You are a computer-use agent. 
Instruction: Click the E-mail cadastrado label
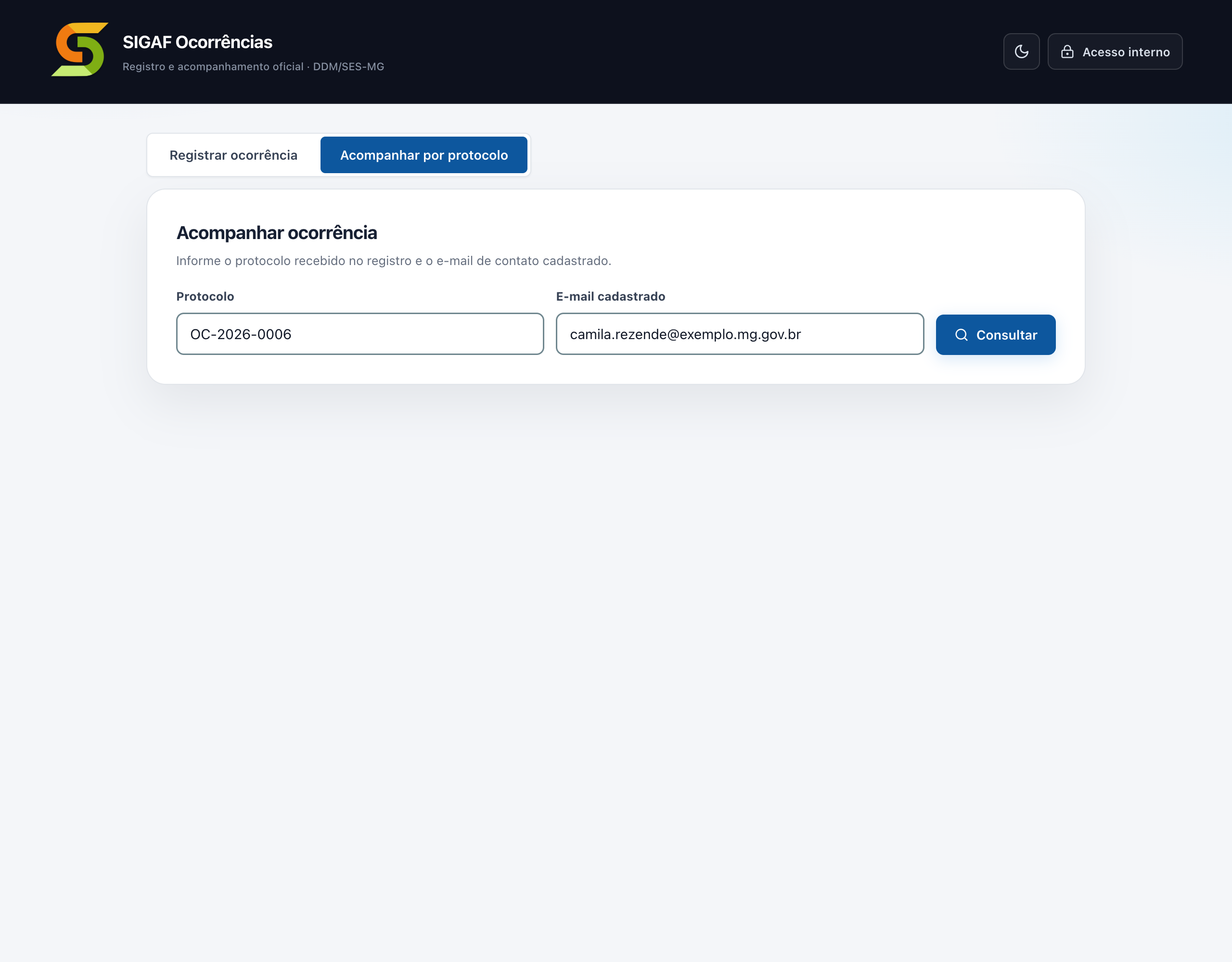(610, 297)
